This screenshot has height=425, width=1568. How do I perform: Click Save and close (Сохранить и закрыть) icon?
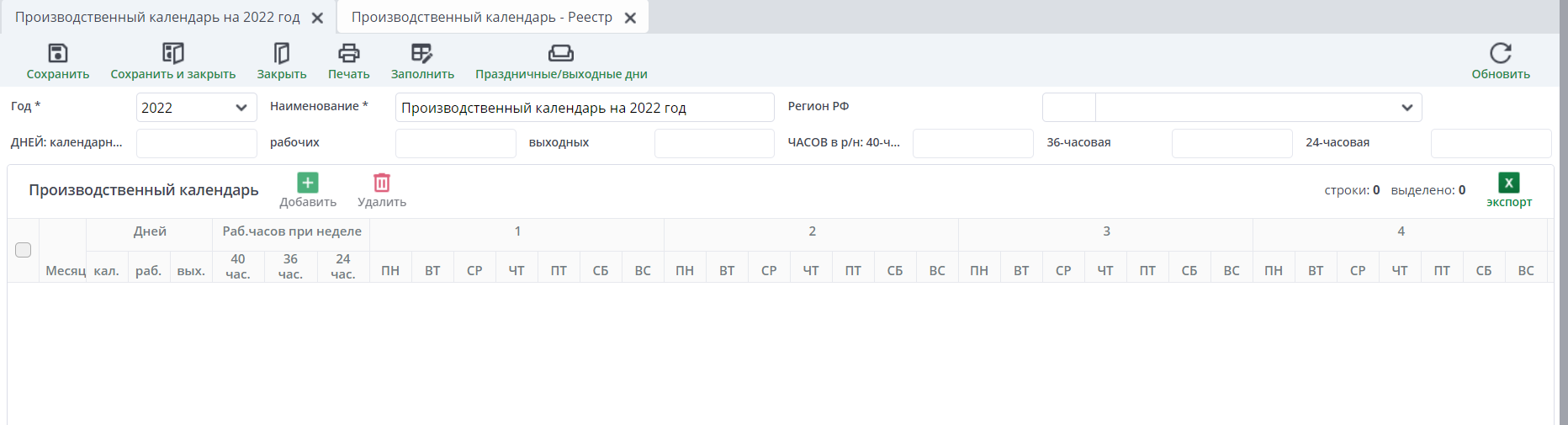point(172,54)
